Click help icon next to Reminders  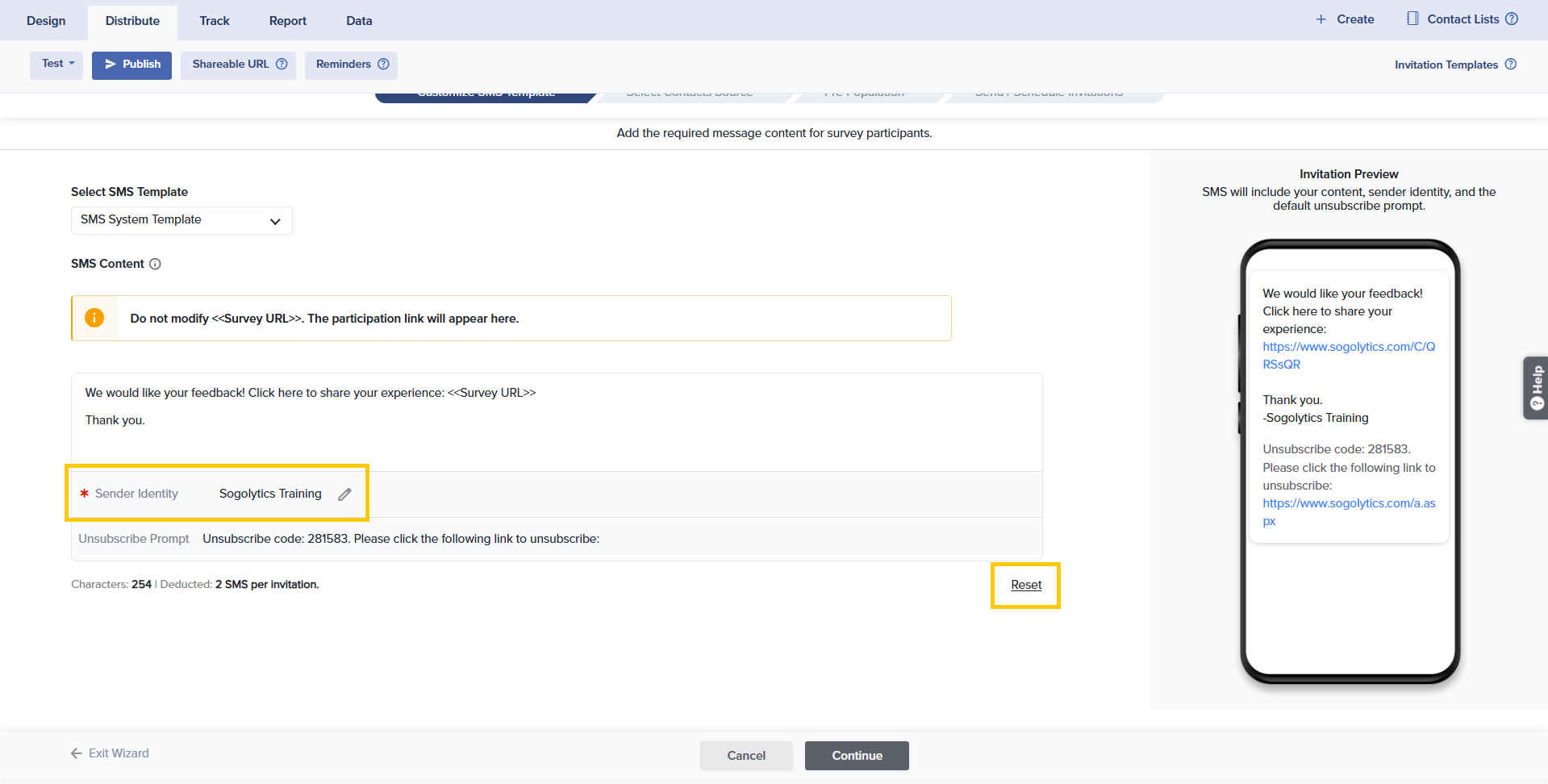pyautogui.click(x=383, y=65)
